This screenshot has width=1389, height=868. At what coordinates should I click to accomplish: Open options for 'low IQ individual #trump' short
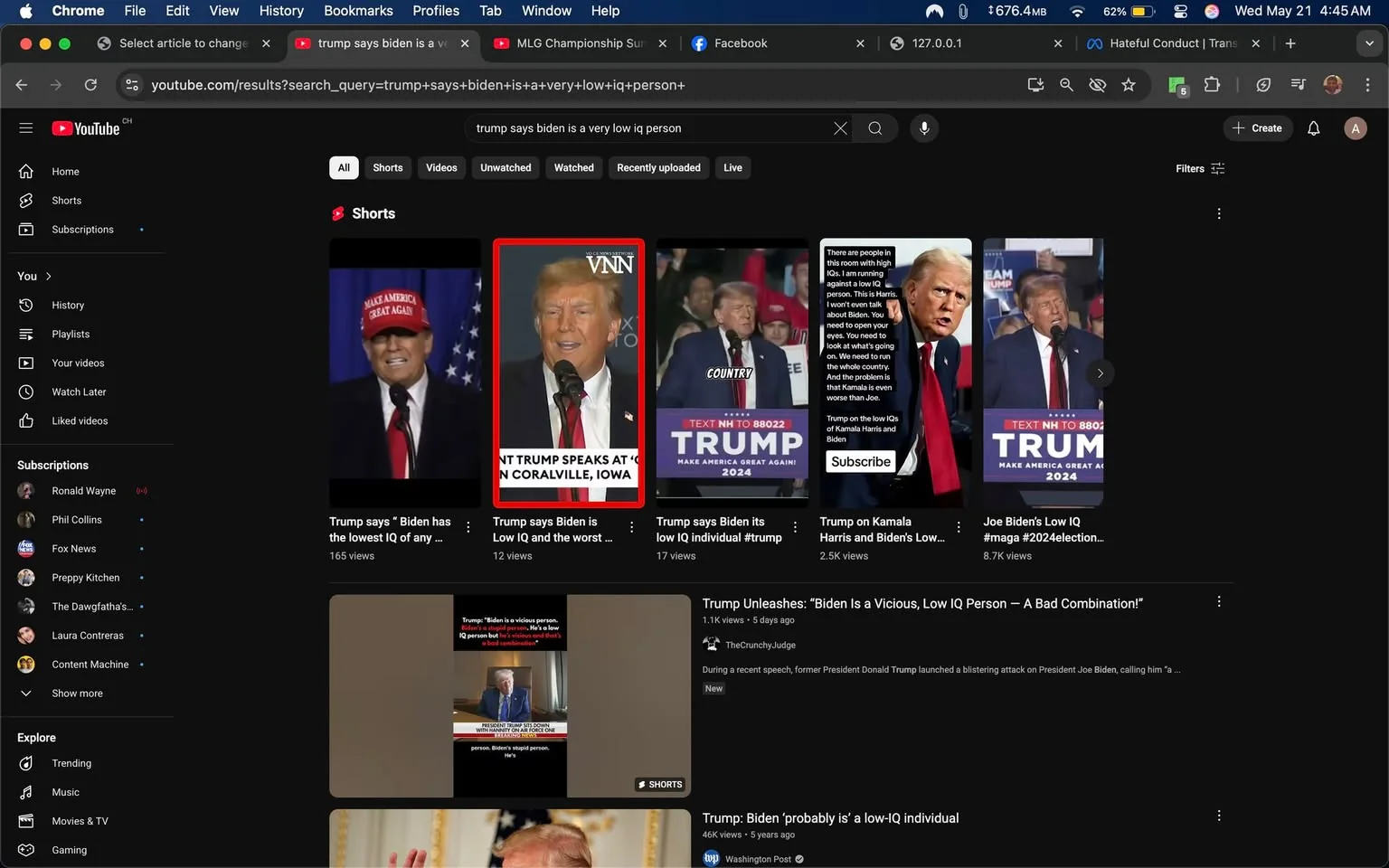795,527
